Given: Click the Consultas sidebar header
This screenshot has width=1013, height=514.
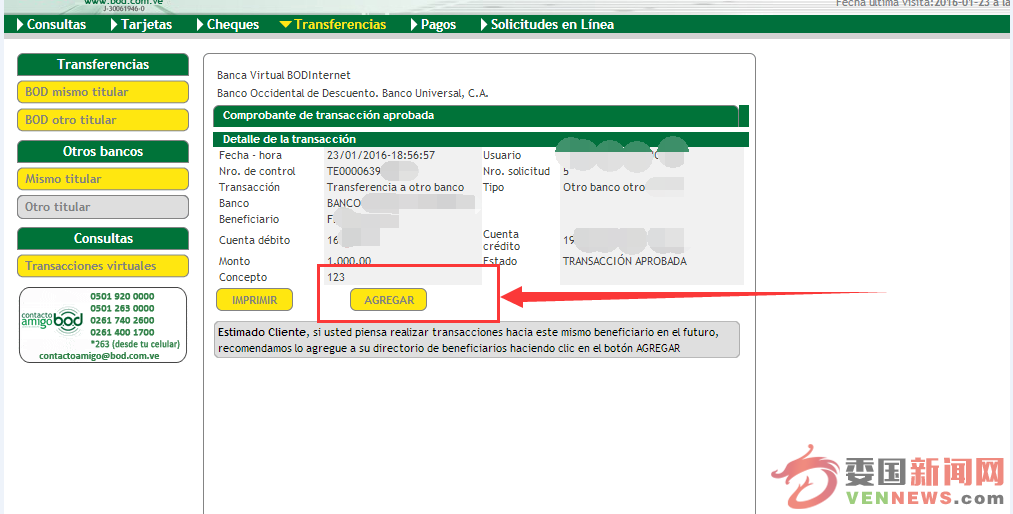Looking at the screenshot, I should pyautogui.click(x=103, y=238).
